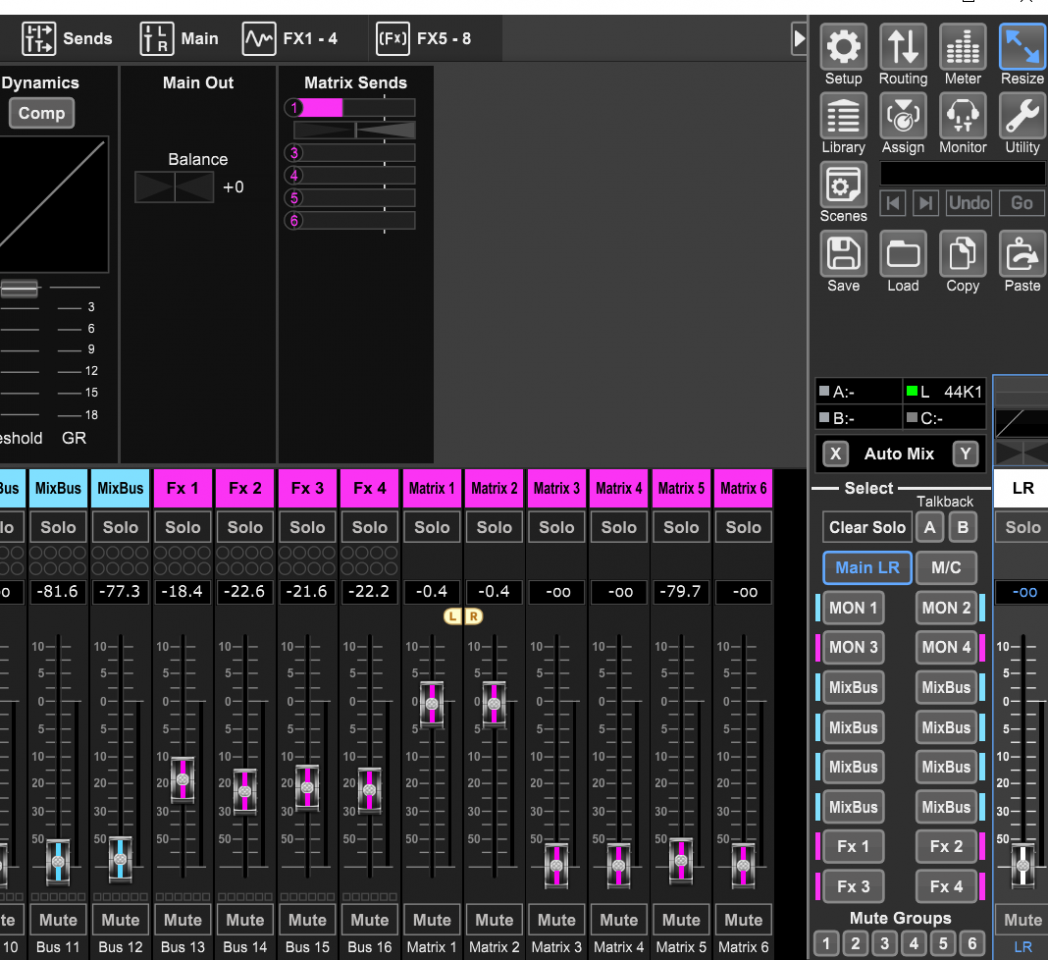Open the Setup gear icon
Viewport: 1048px width, 960px height.
click(x=843, y=47)
